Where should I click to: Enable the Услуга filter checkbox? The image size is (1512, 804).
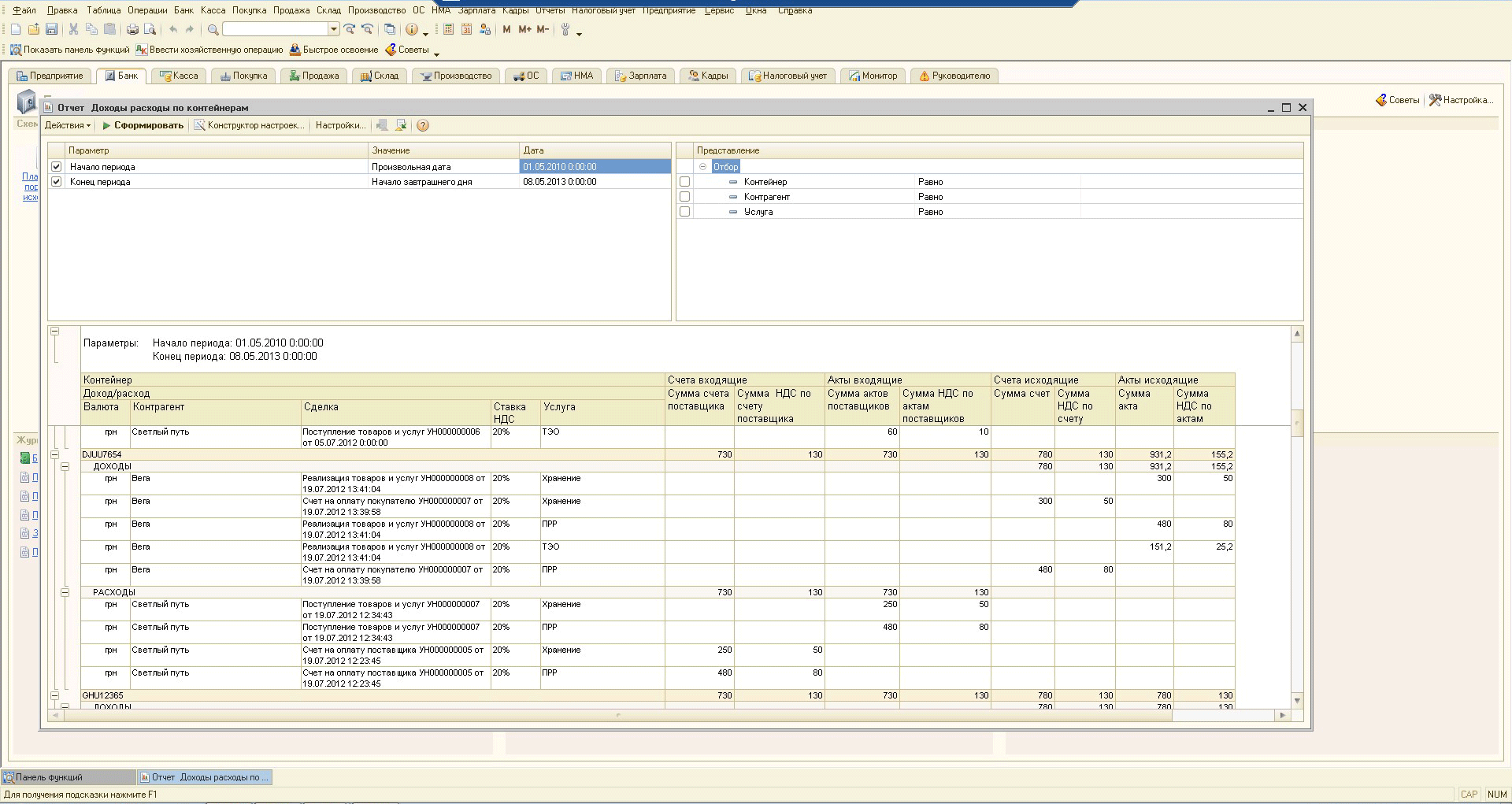[x=684, y=212]
